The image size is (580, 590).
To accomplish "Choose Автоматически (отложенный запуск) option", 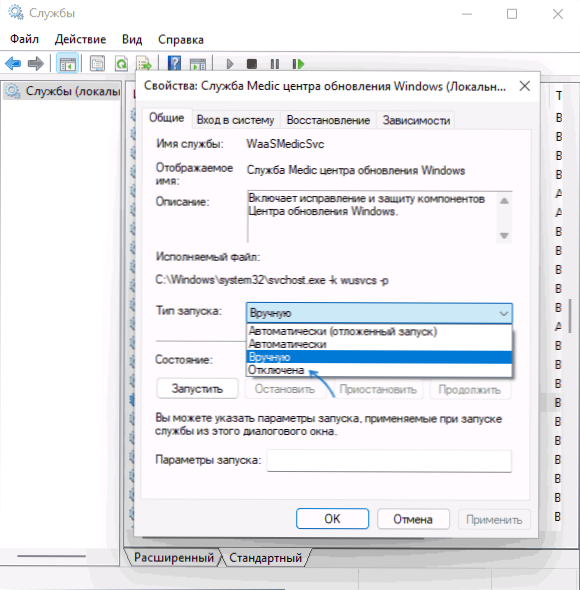I will coord(379,331).
